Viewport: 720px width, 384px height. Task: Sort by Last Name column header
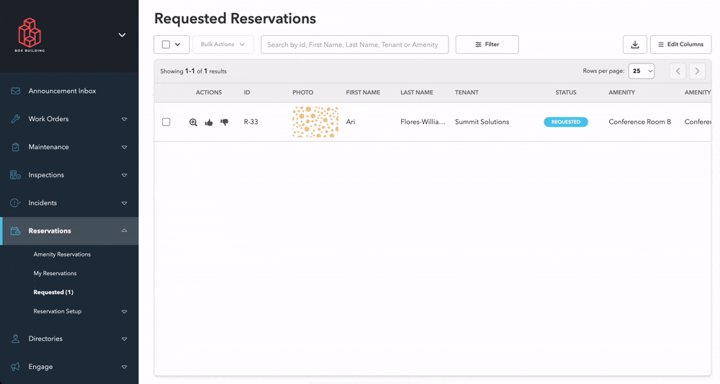(x=416, y=92)
